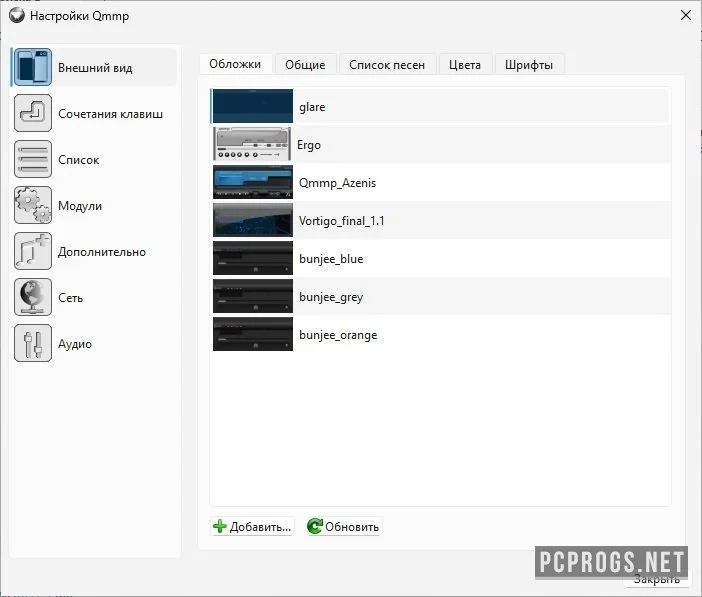Image resolution: width=702 pixels, height=597 pixels.
Task: Click the Обновить button label
Action: pos(352,527)
